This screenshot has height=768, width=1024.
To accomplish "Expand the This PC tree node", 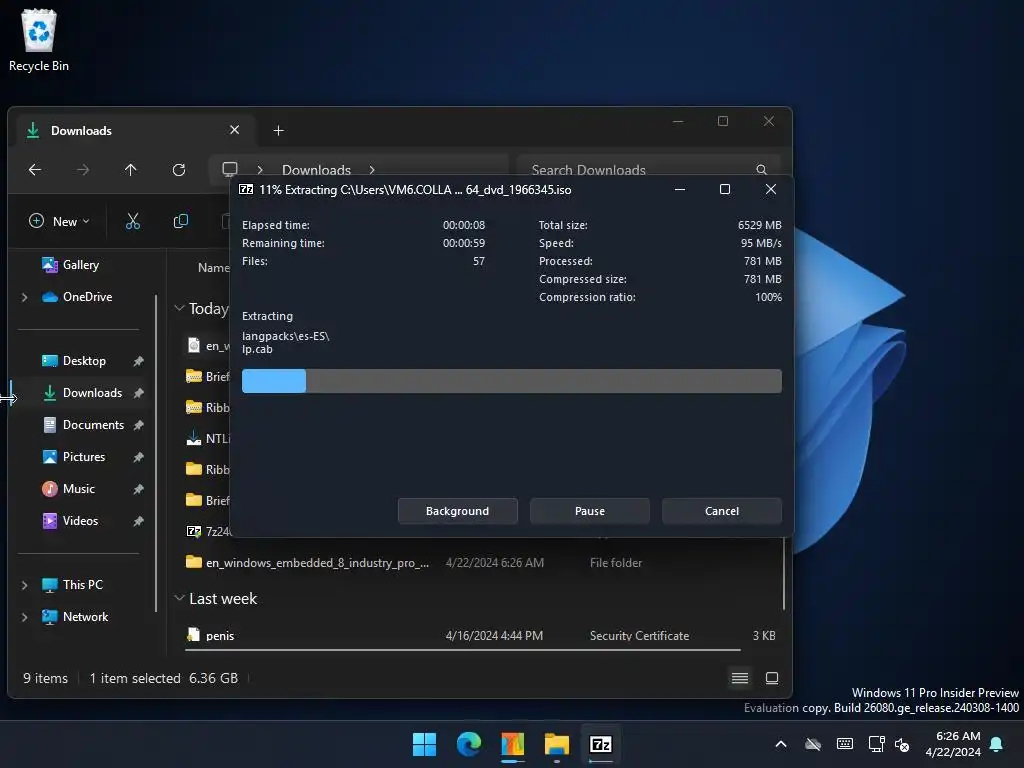I will click(x=24, y=585).
